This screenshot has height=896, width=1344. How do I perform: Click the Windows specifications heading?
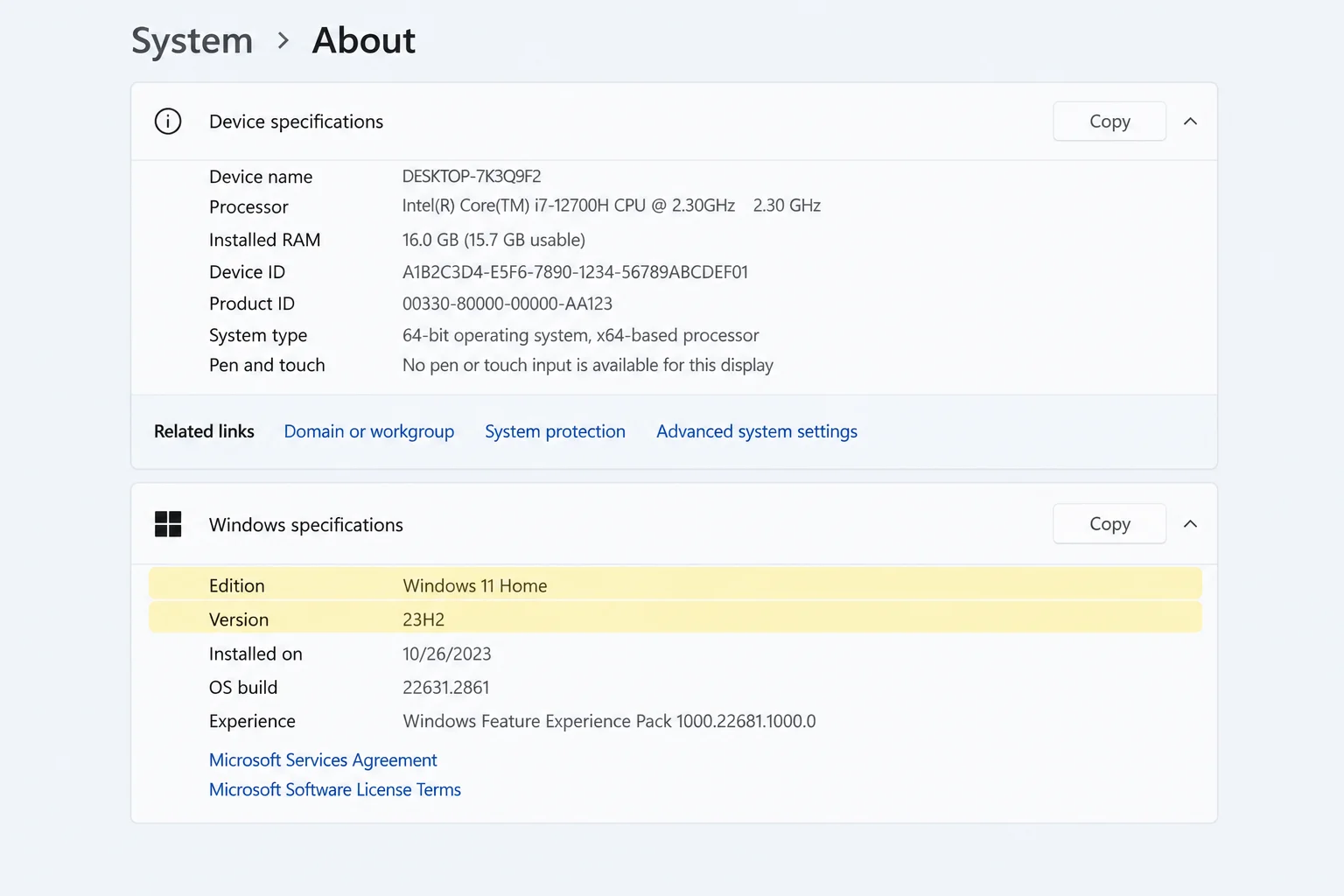click(x=305, y=525)
